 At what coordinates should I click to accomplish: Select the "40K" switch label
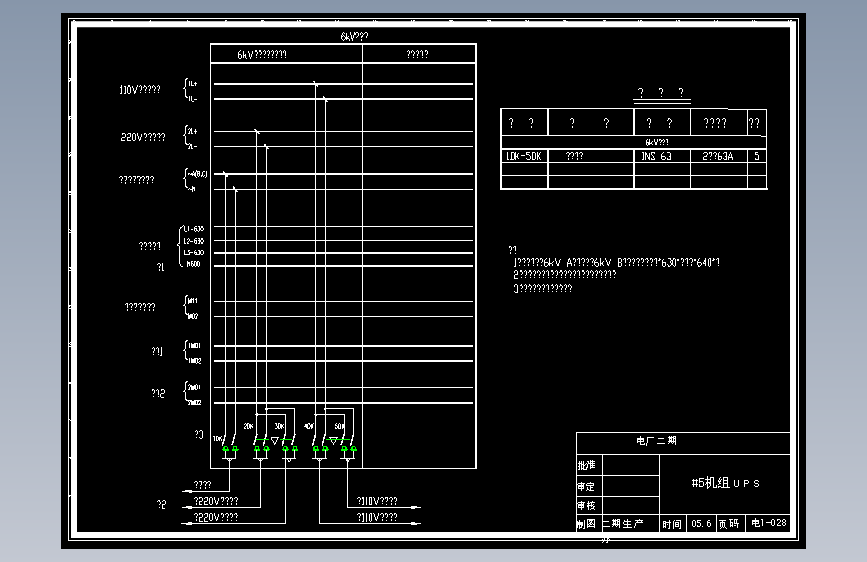coord(309,426)
